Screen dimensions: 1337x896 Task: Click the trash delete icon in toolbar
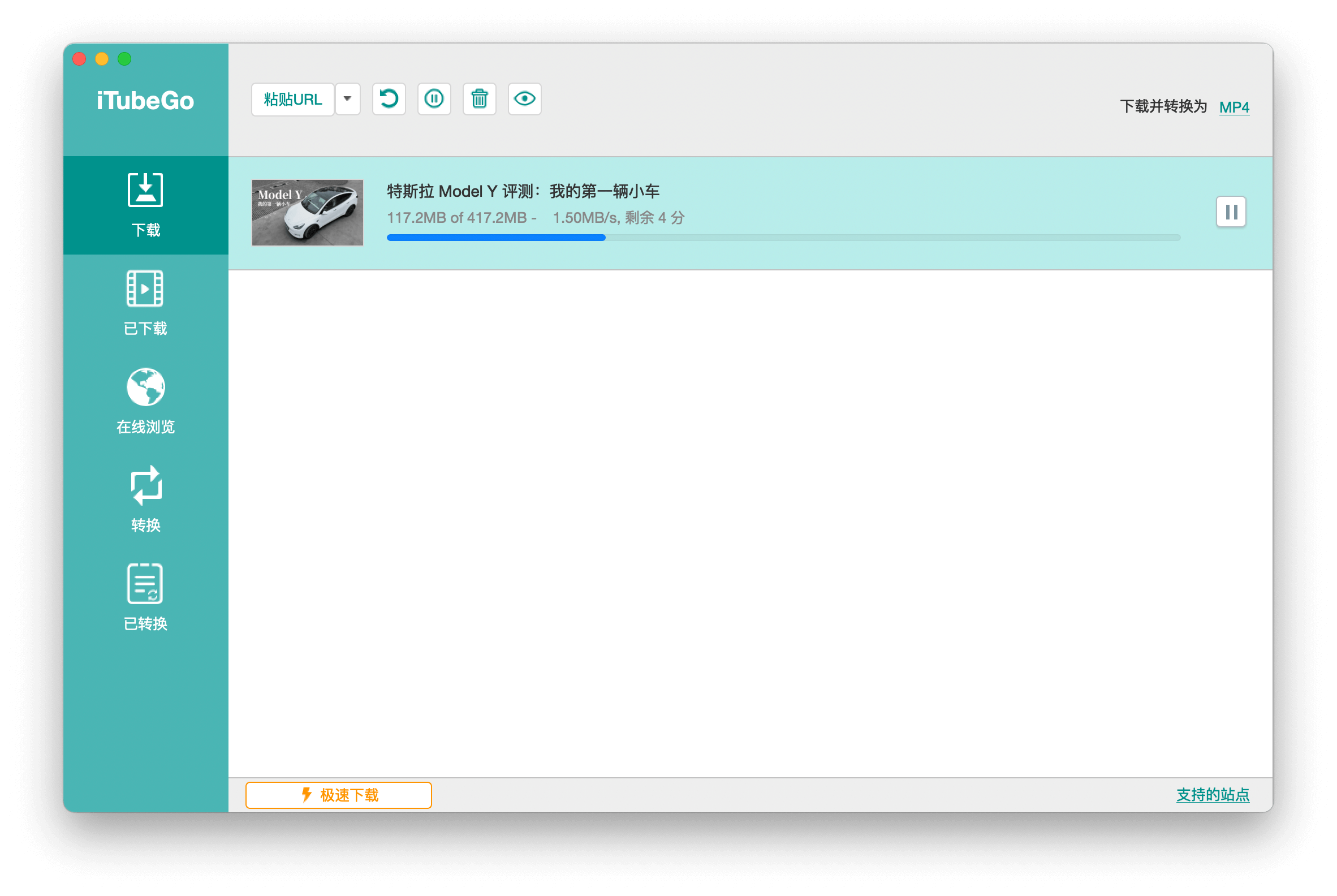tap(480, 99)
